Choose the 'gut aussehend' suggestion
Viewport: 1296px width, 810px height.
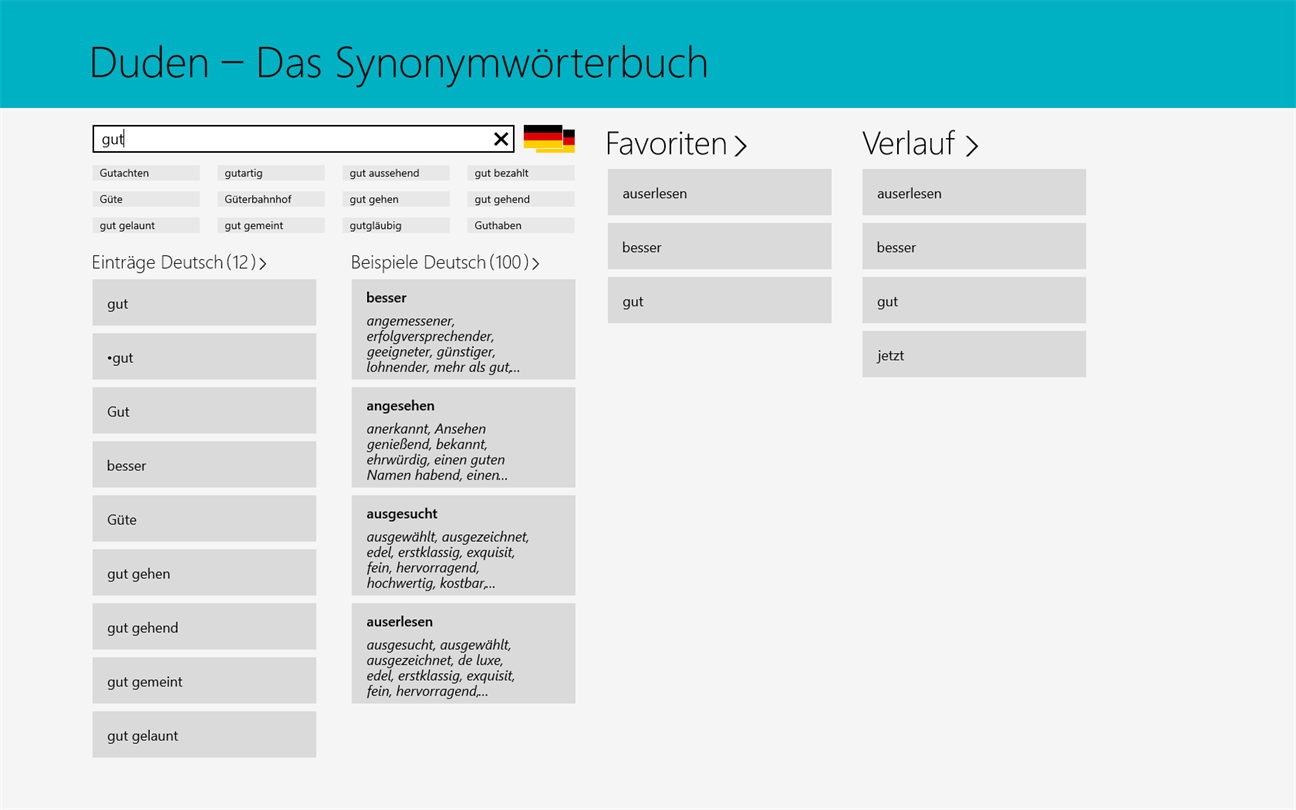point(396,173)
